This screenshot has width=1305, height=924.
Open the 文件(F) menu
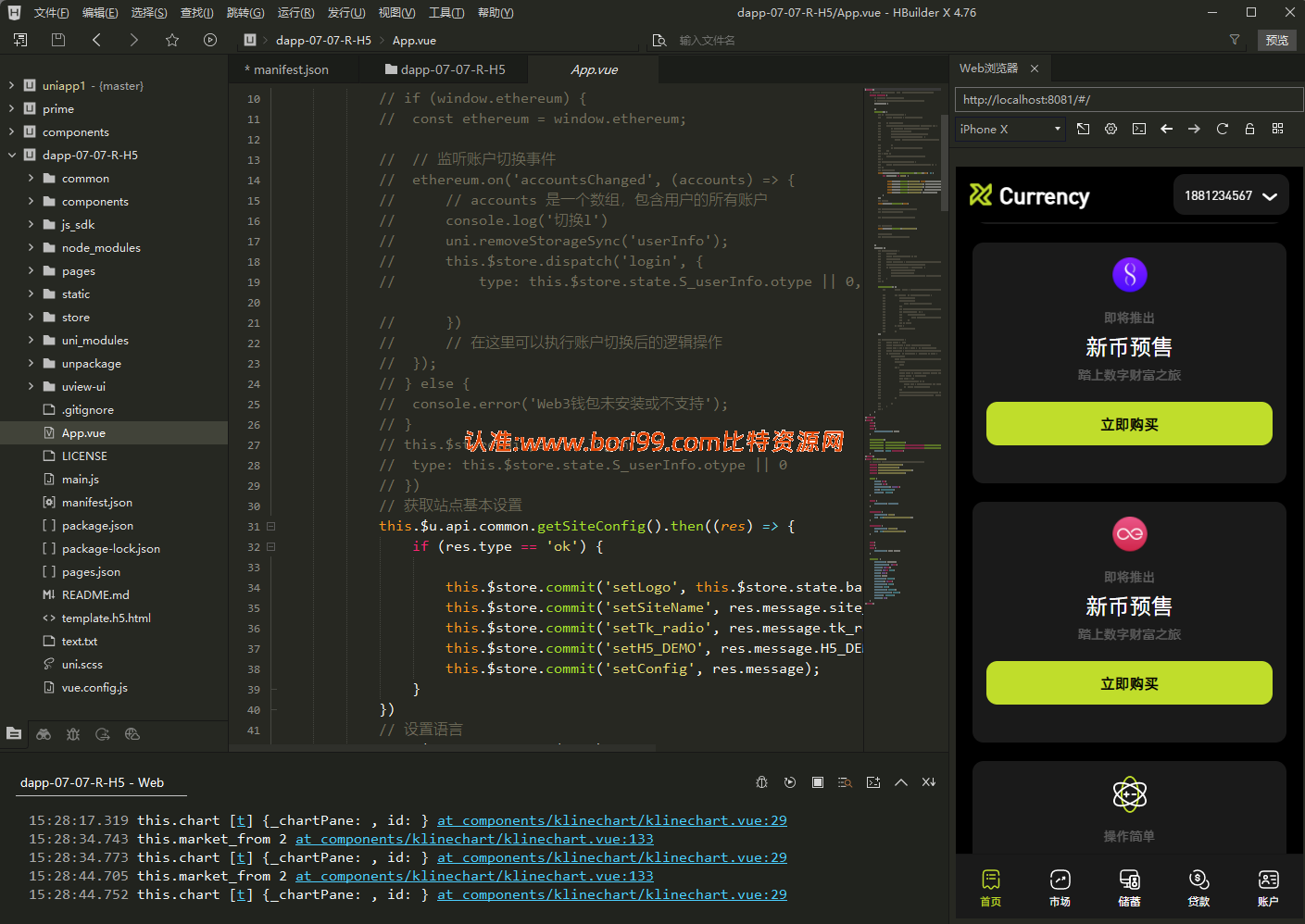(x=52, y=12)
